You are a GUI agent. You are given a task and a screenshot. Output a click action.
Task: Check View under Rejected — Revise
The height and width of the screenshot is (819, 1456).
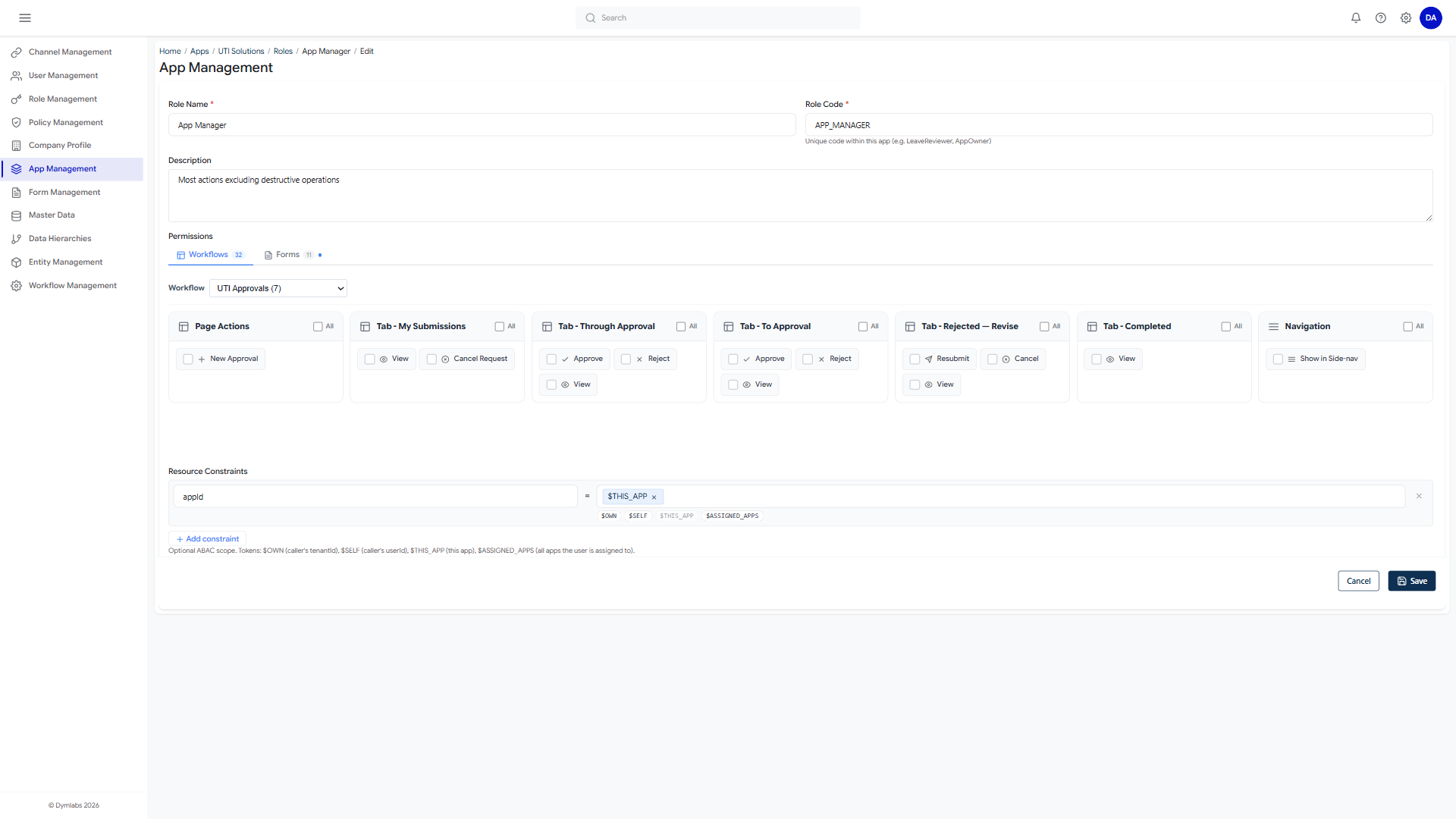tap(915, 385)
